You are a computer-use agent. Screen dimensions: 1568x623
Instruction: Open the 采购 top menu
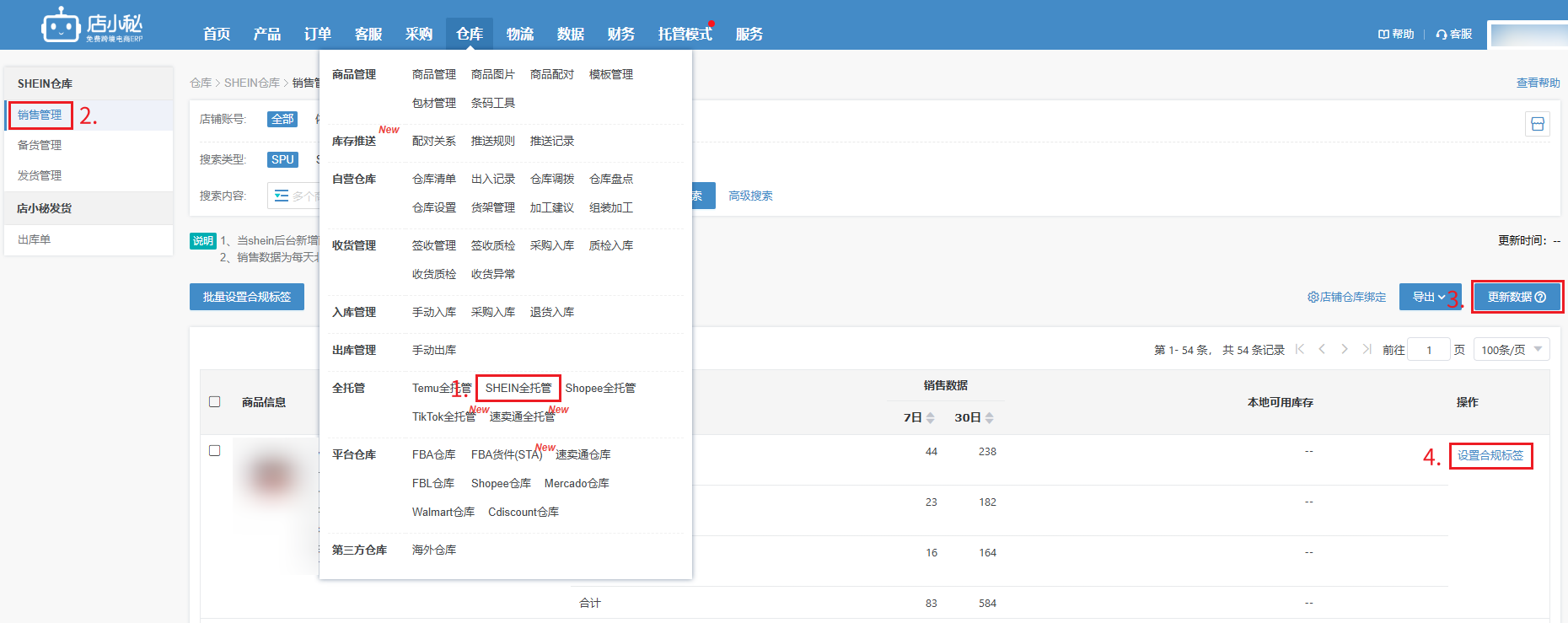419,34
